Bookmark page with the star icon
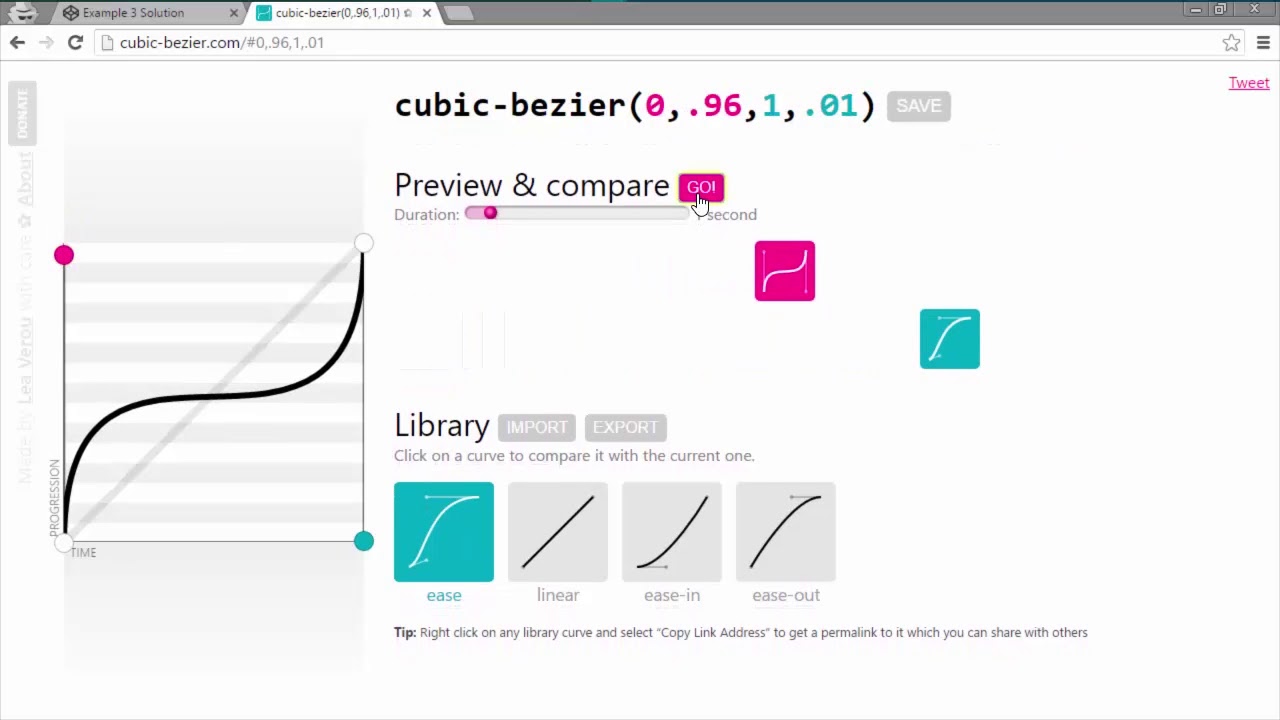Image resolution: width=1280 pixels, height=720 pixels. [1231, 43]
